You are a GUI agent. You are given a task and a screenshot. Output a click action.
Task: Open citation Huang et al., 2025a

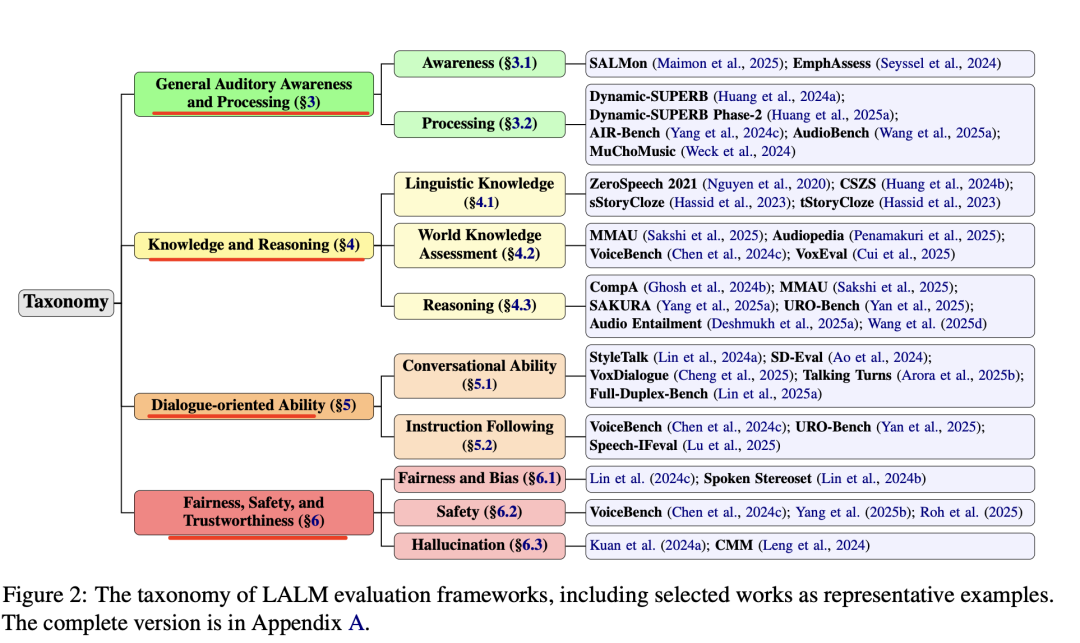tap(832, 115)
